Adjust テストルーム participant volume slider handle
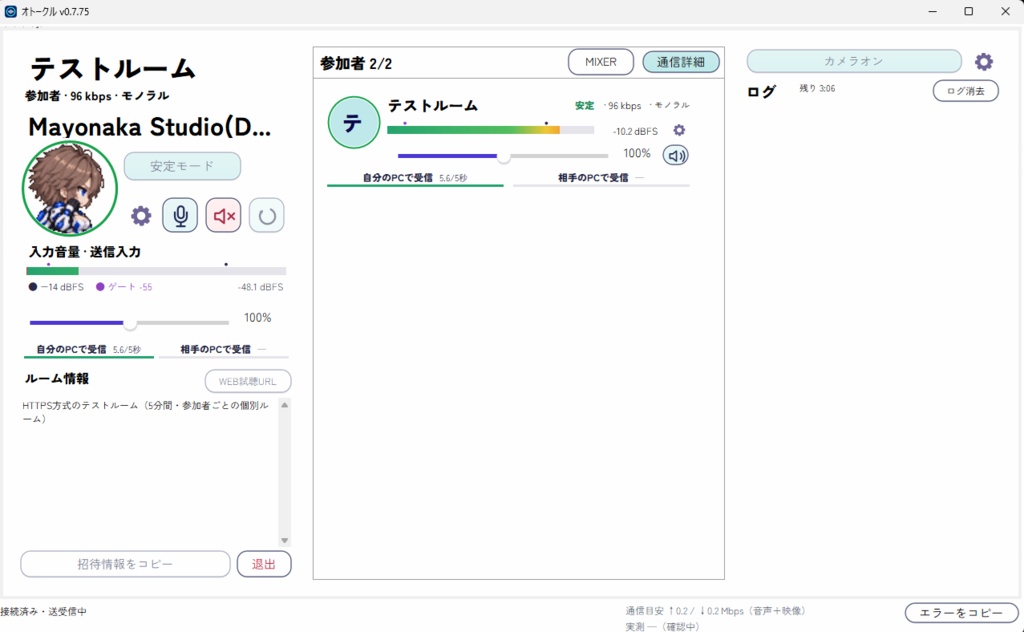This screenshot has width=1024, height=632. (504, 156)
